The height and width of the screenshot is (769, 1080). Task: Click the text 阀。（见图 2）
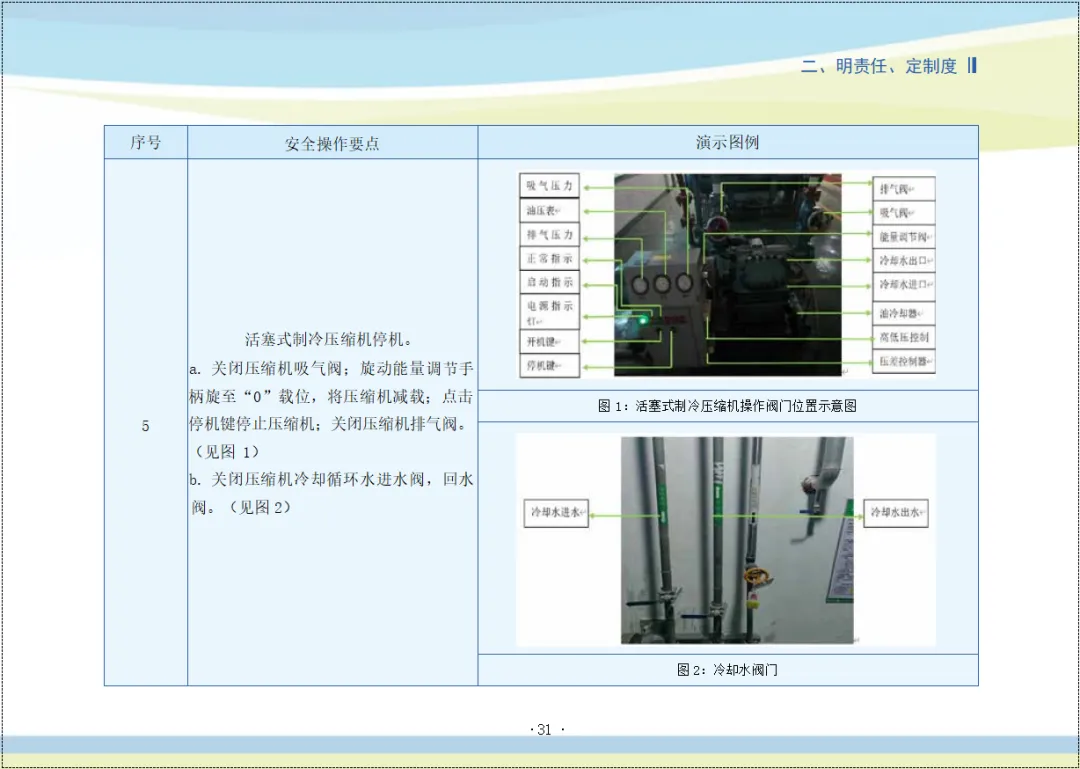pyautogui.click(x=241, y=508)
